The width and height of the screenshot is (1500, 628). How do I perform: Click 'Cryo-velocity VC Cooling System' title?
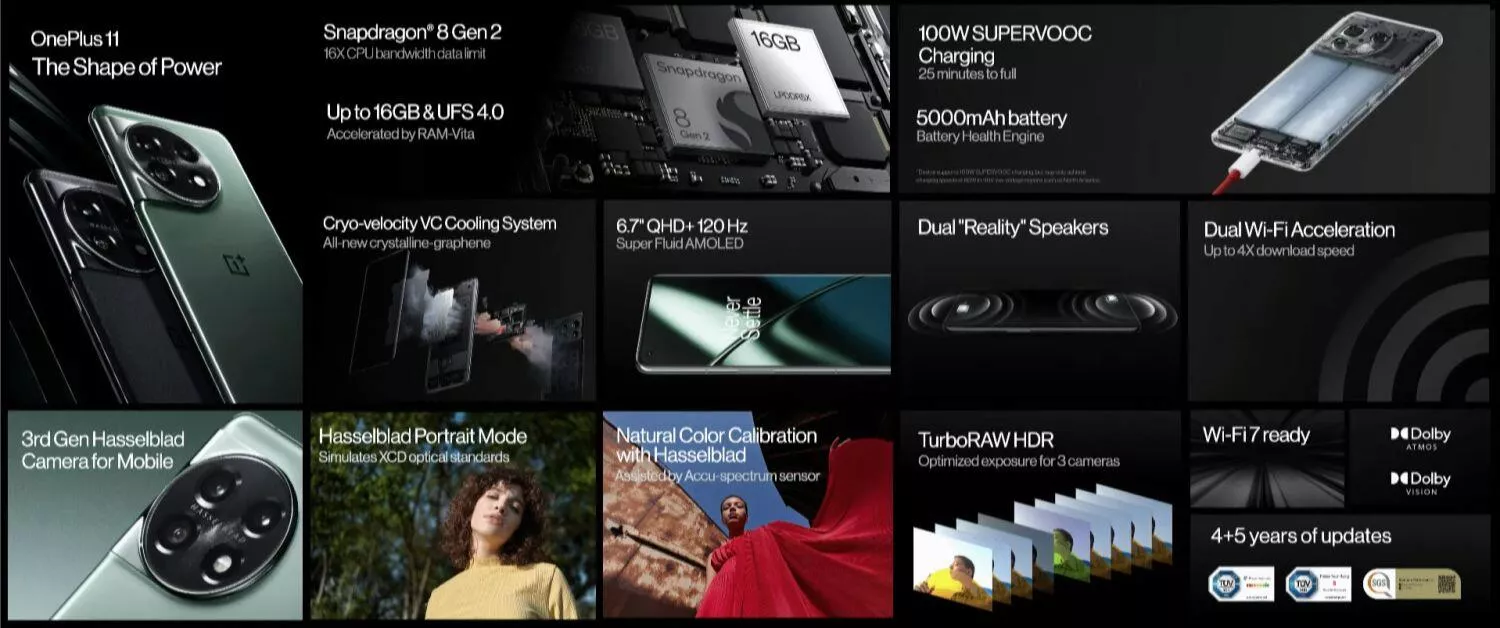click(x=439, y=223)
